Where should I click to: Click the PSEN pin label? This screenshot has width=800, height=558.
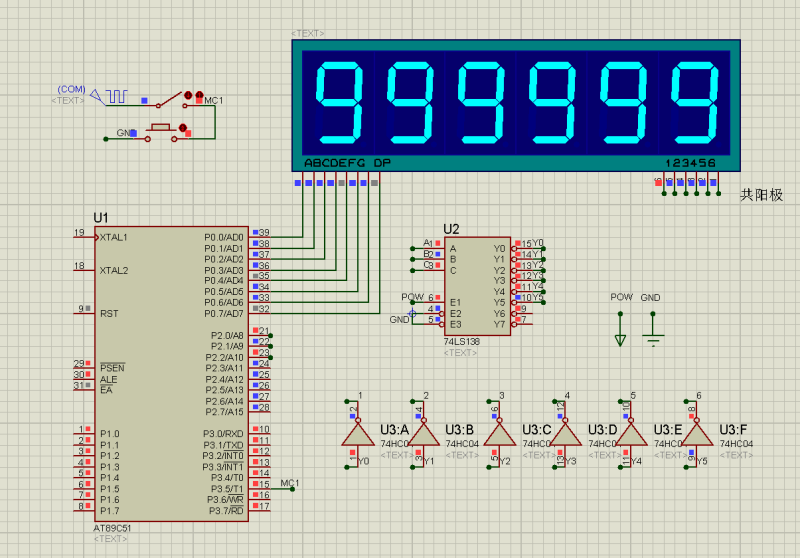point(112,368)
